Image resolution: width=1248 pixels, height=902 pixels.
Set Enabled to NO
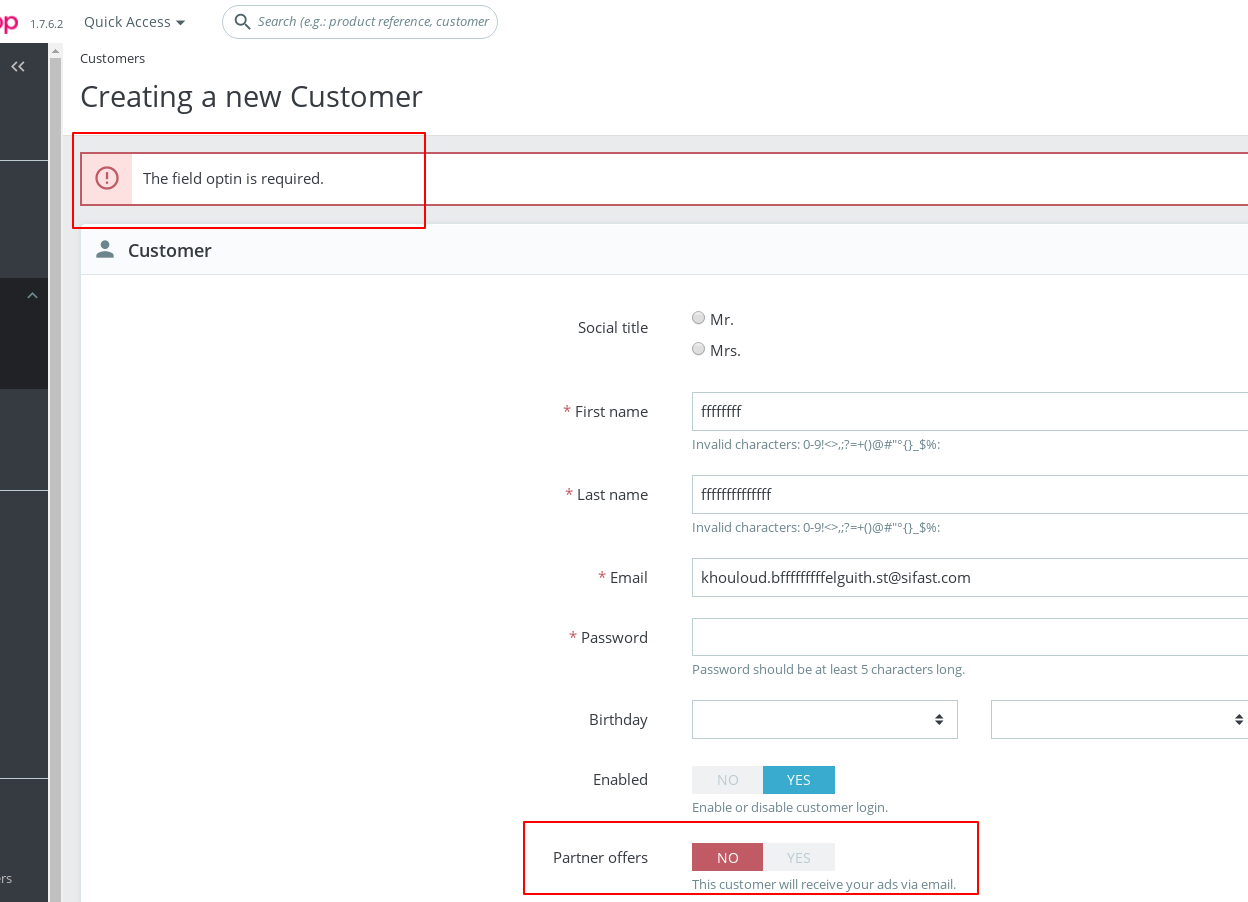click(727, 780)
